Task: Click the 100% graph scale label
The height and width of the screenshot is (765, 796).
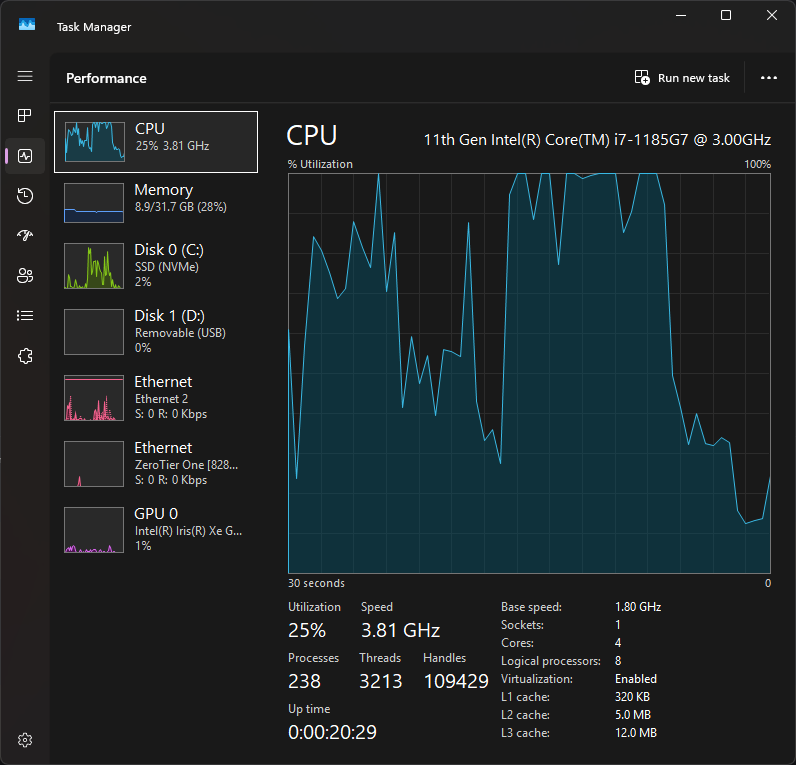Action: coord(757,164)
